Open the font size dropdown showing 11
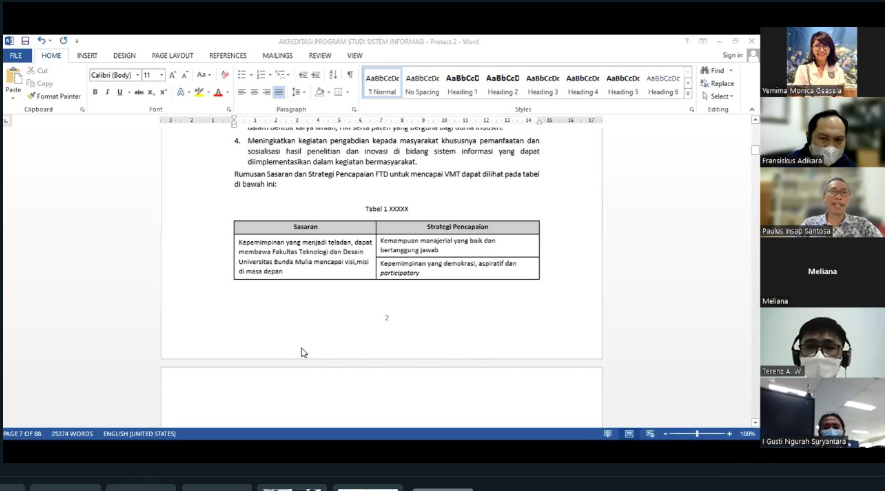 (x=161, y=75)
